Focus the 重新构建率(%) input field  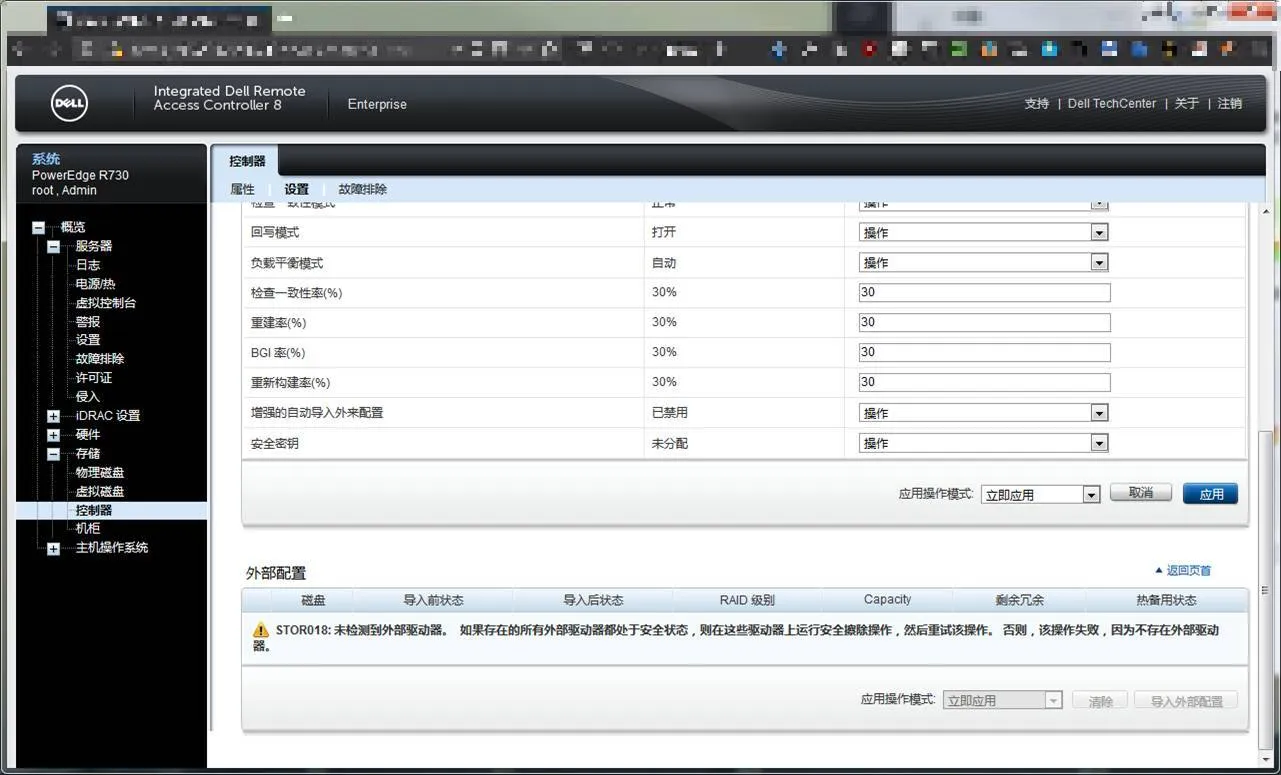click(x=984, y=383)
